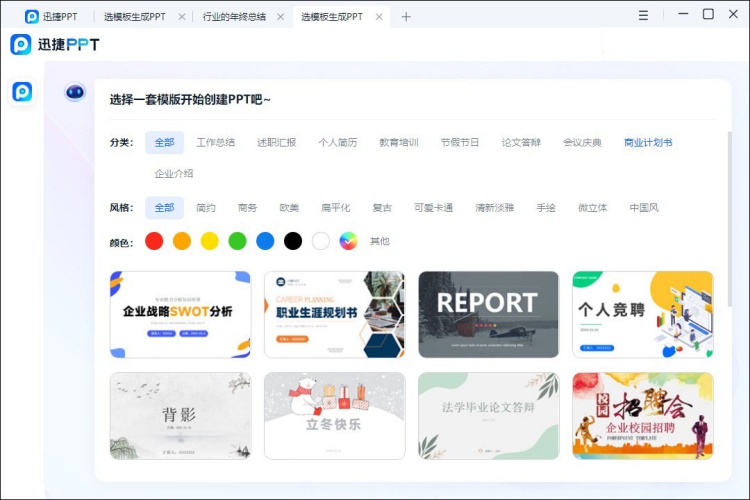Choose the 可爱卡通 style filter
Screen dimensions: 750x500
click(433, 208)
